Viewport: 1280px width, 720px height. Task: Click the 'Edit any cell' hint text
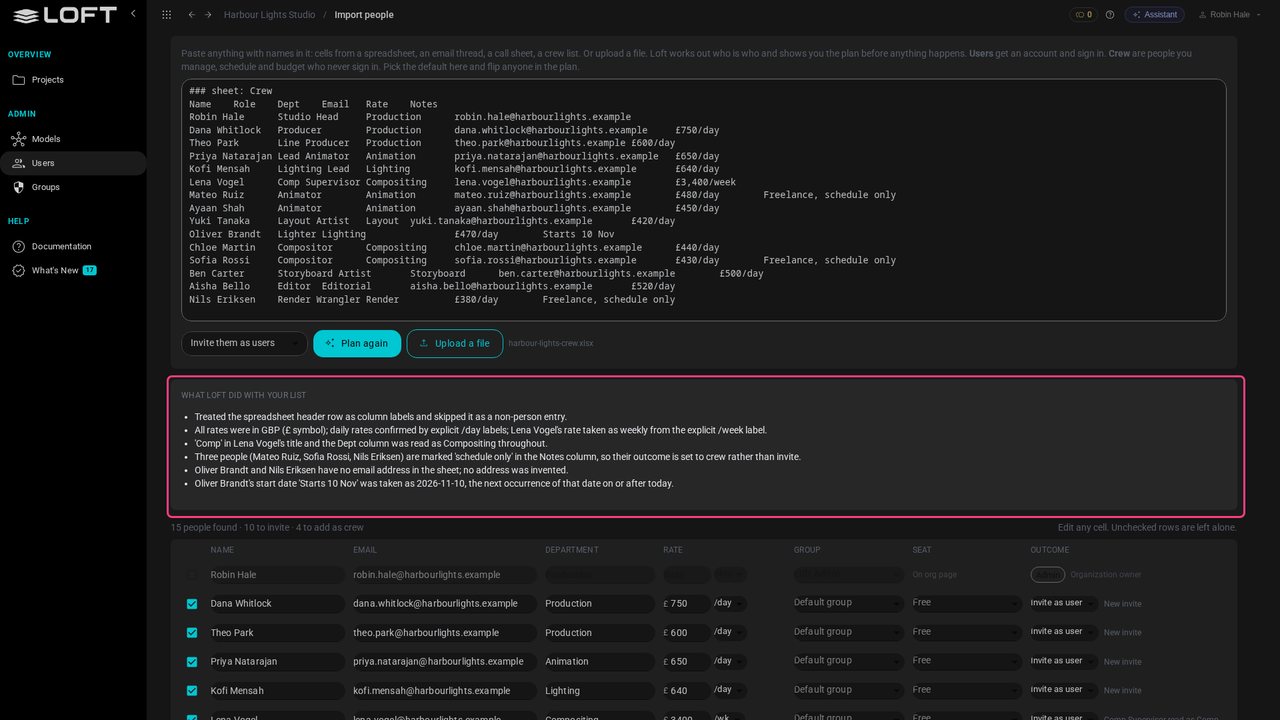[1147, 527]
